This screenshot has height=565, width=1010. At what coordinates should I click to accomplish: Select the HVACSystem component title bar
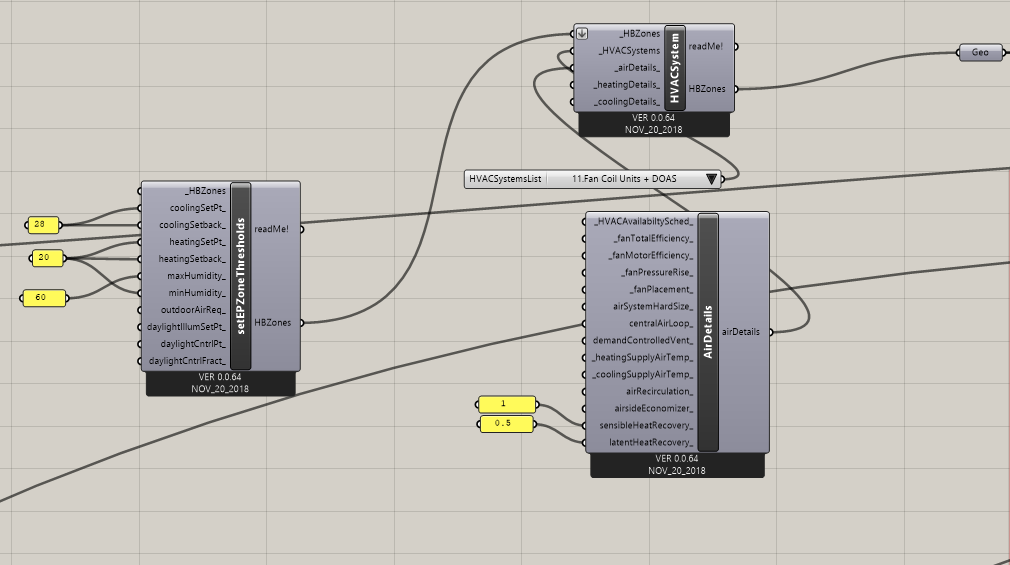click(x=674, y=68)
